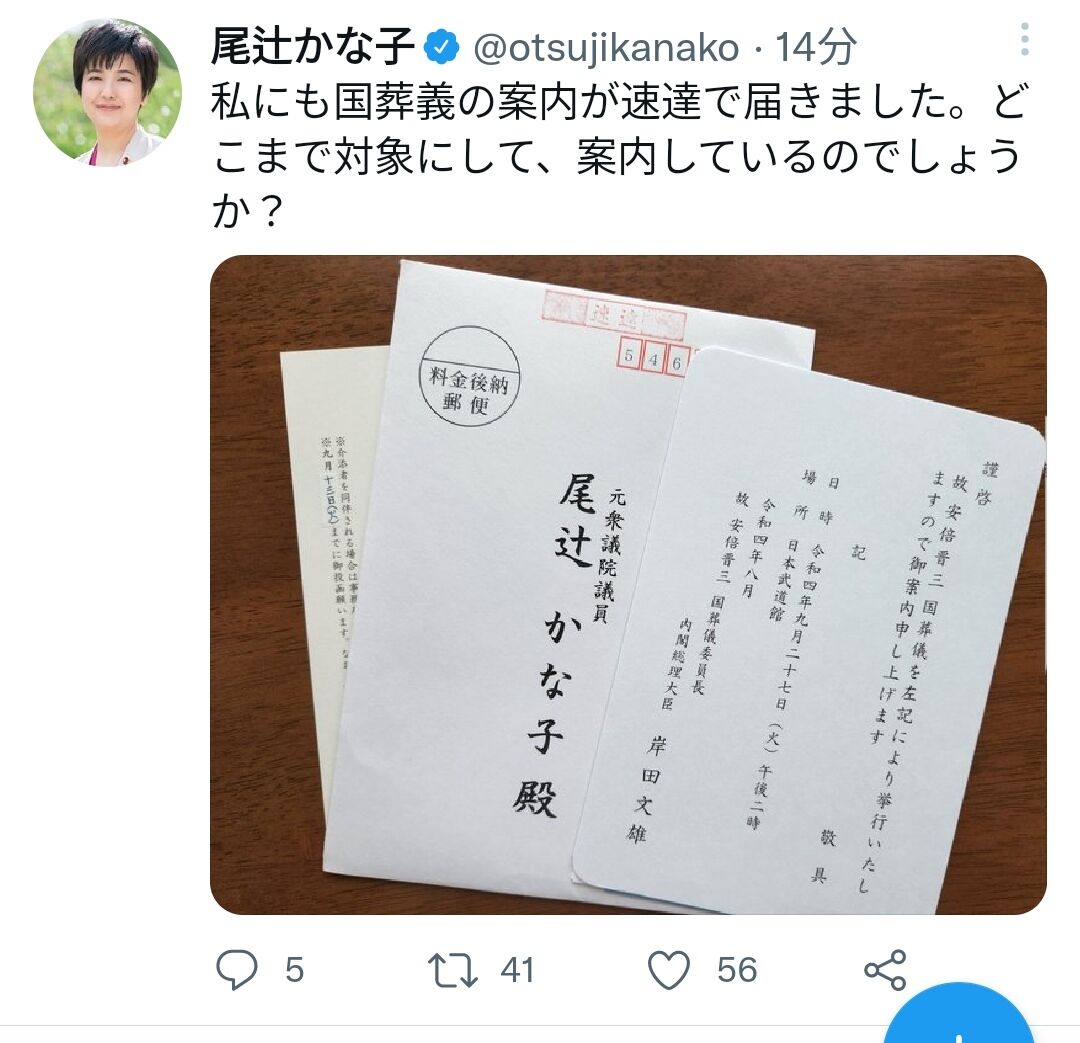
Task: Open 尾辻かな子 profile picture
Action: click(x=107, y=92)
